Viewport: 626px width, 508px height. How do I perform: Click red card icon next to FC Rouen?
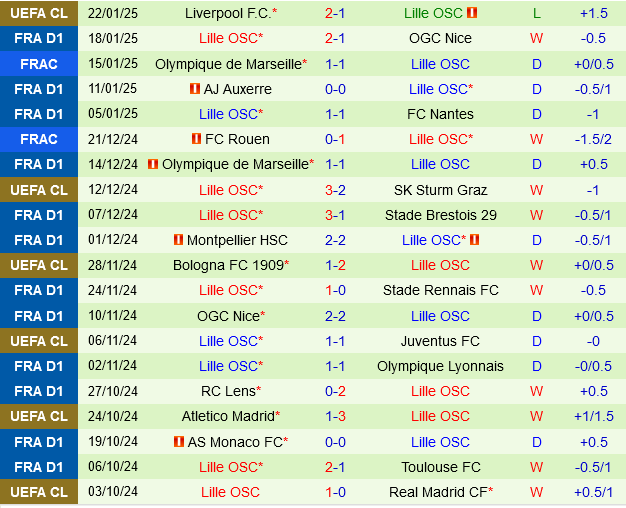(196, 139)
